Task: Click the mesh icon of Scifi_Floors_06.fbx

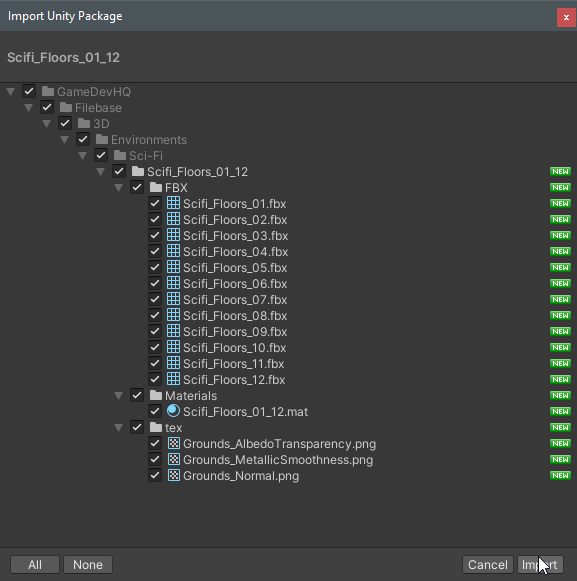Action: tap(173, 283)
